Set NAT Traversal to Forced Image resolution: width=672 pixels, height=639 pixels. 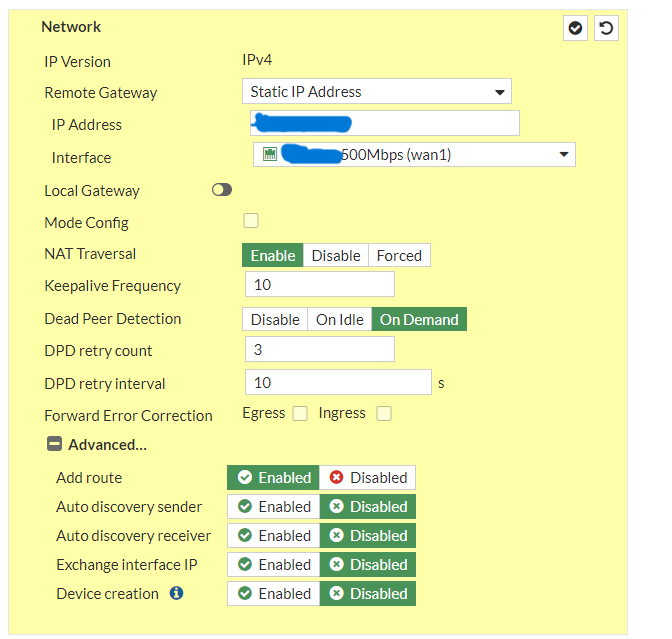399,256
